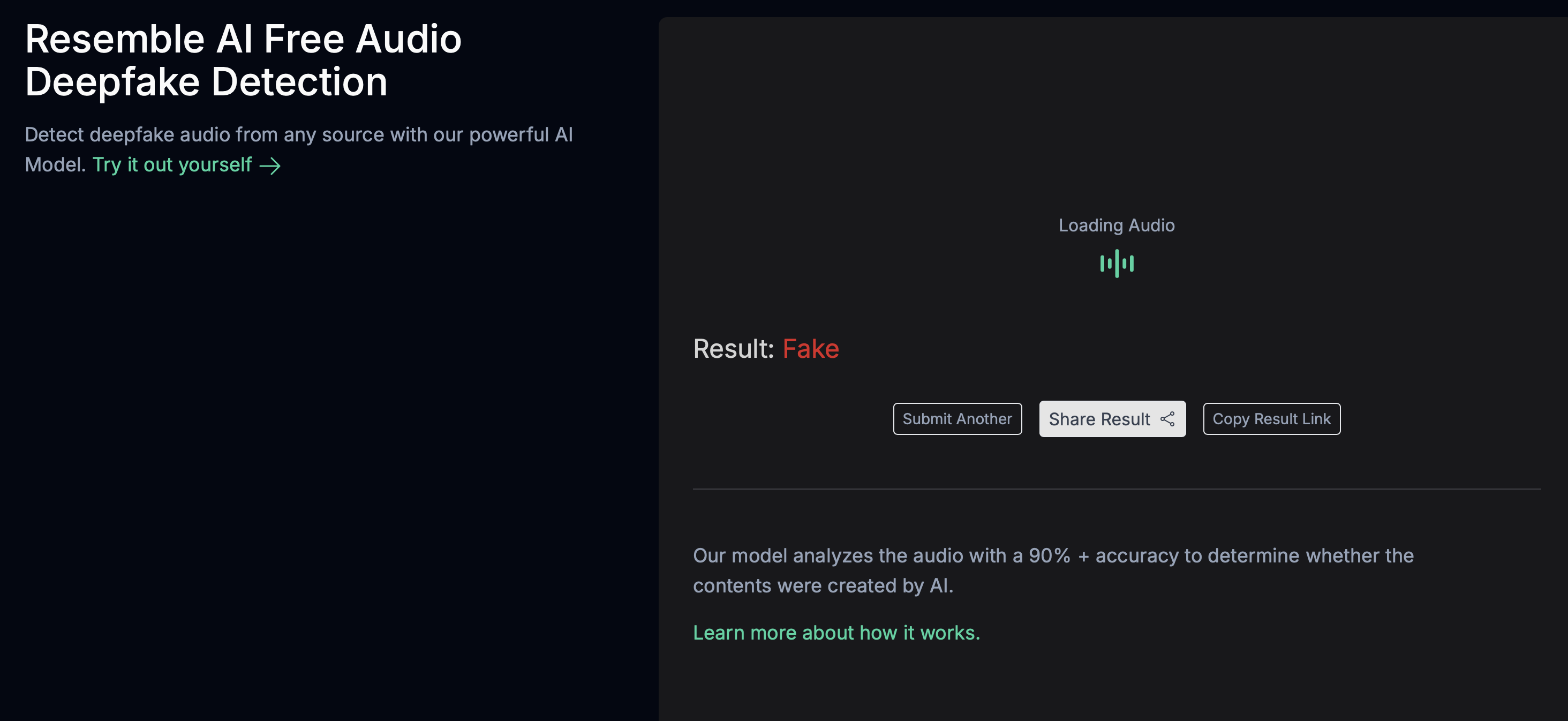The width and height of the screenshot is (1568, 721).
Task: Click the red Fake result text
Action: point(810,349)
